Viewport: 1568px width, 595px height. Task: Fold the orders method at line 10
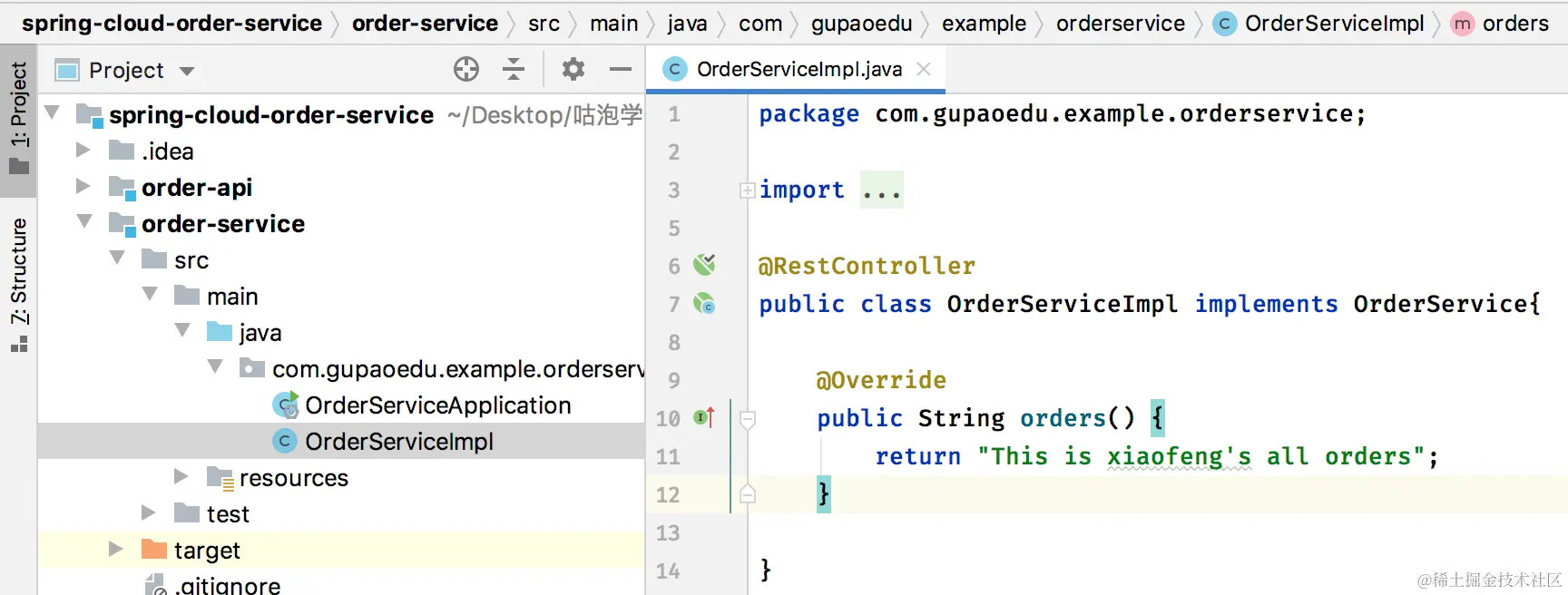(748, 419)
